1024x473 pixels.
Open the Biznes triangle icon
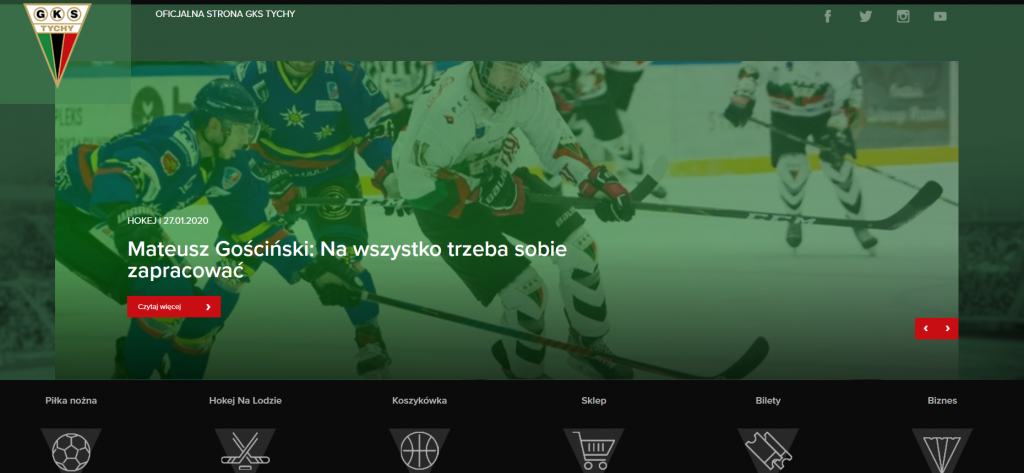click(942, 451)
